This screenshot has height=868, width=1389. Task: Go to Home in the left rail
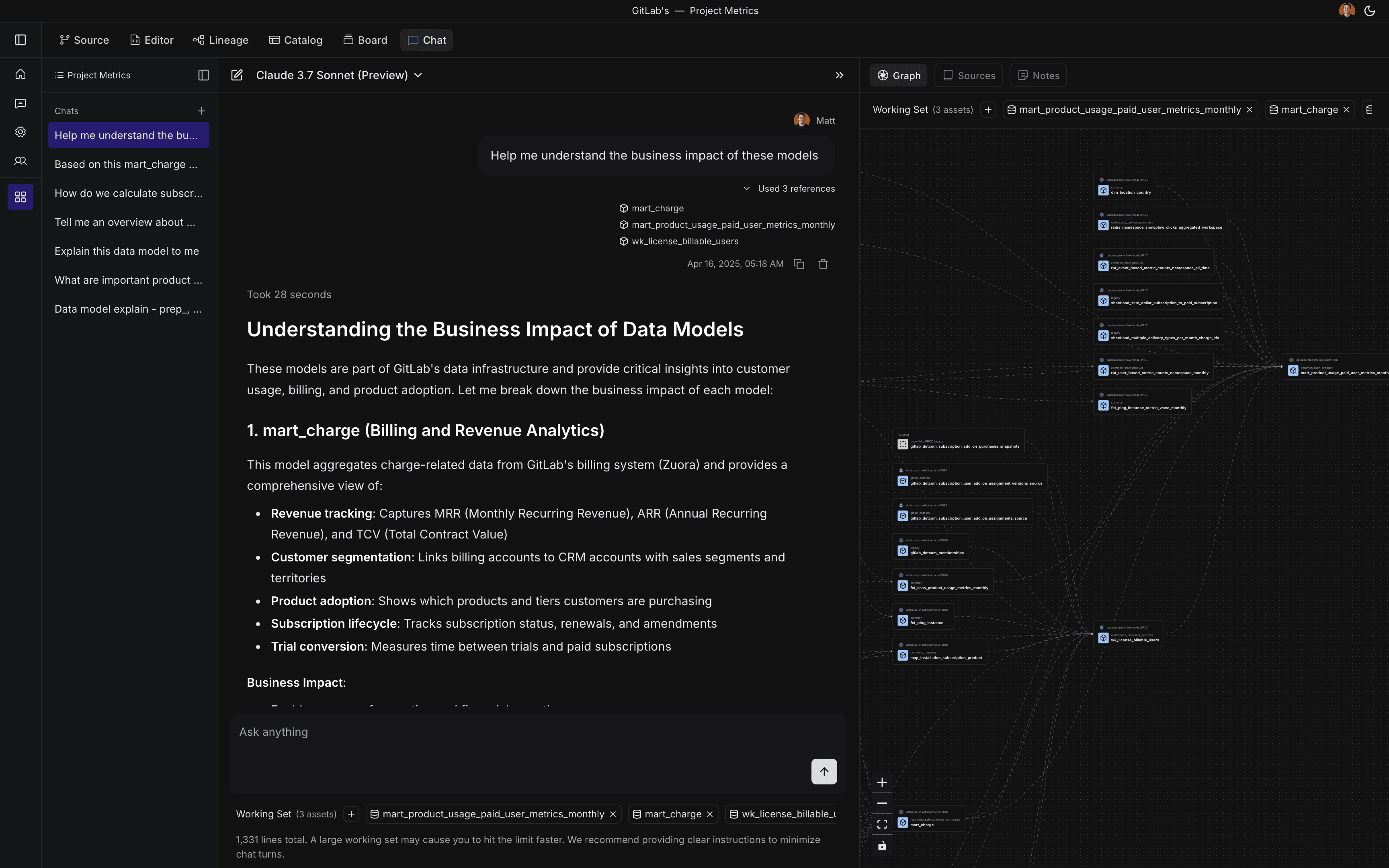point(20,74)
